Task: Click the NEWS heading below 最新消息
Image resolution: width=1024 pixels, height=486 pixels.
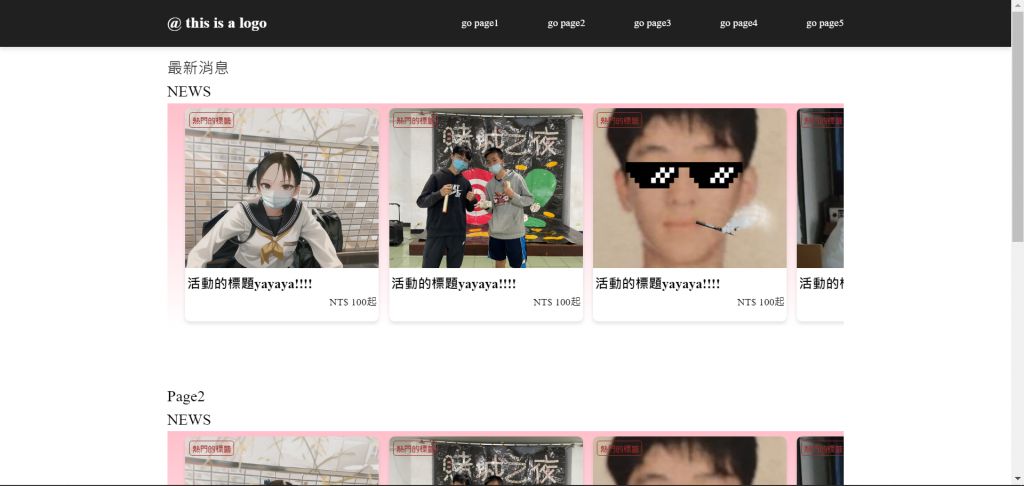Action: click(x=189, y=91)
